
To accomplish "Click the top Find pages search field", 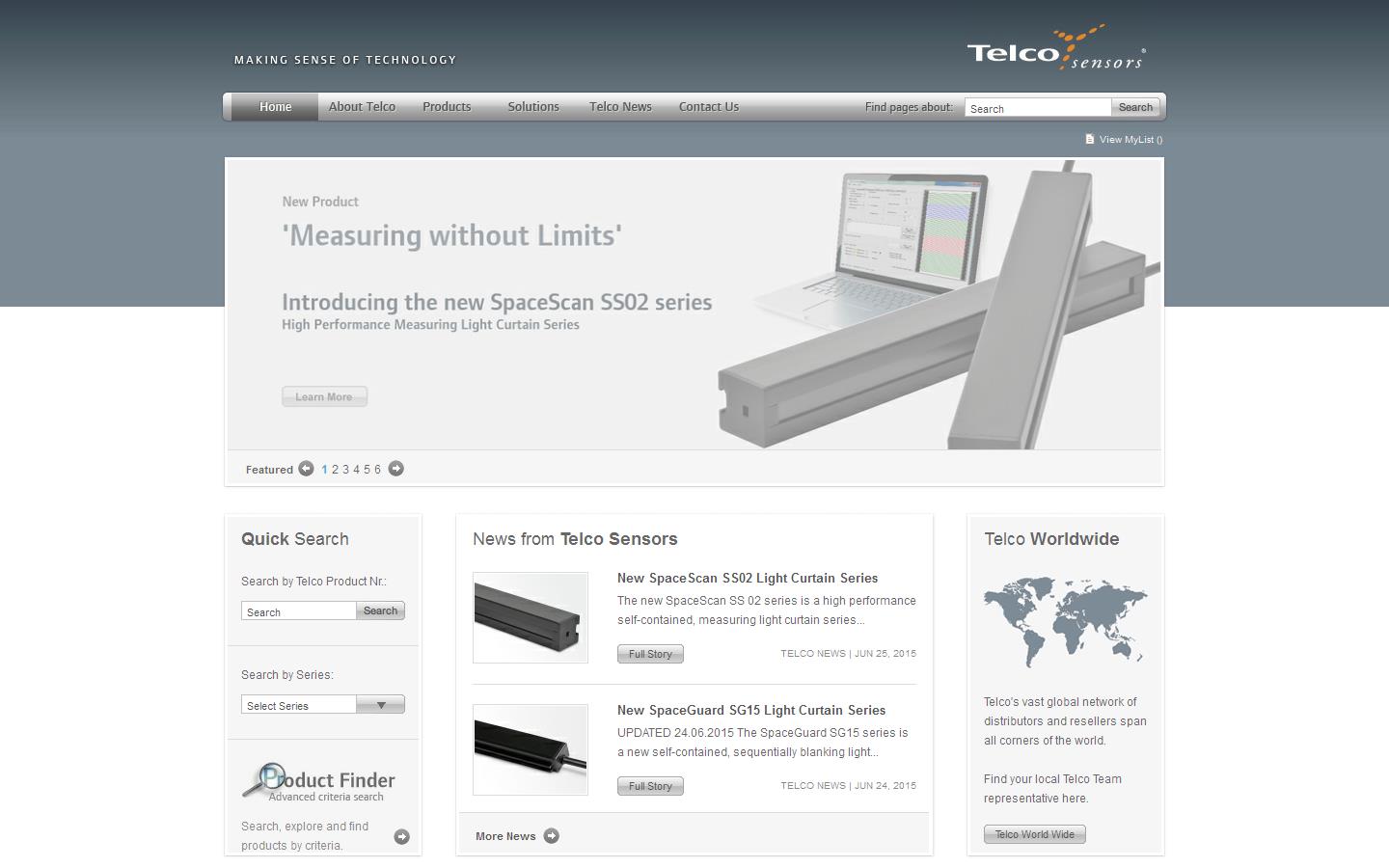I will 1037,108.
